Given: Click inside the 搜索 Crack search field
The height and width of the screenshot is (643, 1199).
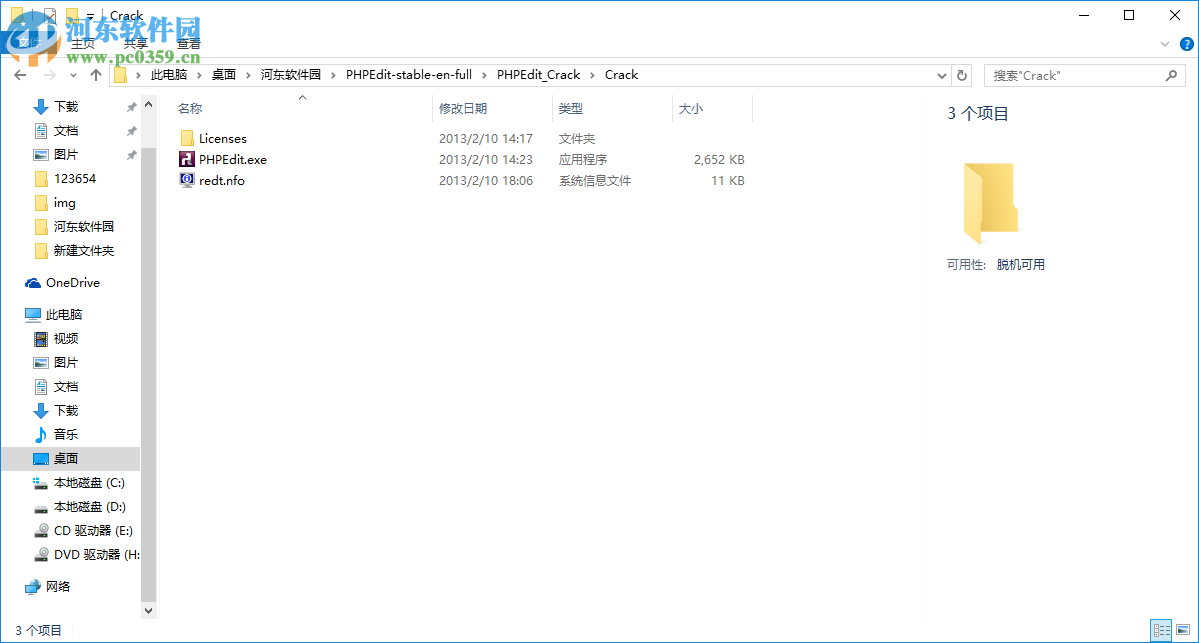Looking at the screenshot, I should coord(1060,75).
